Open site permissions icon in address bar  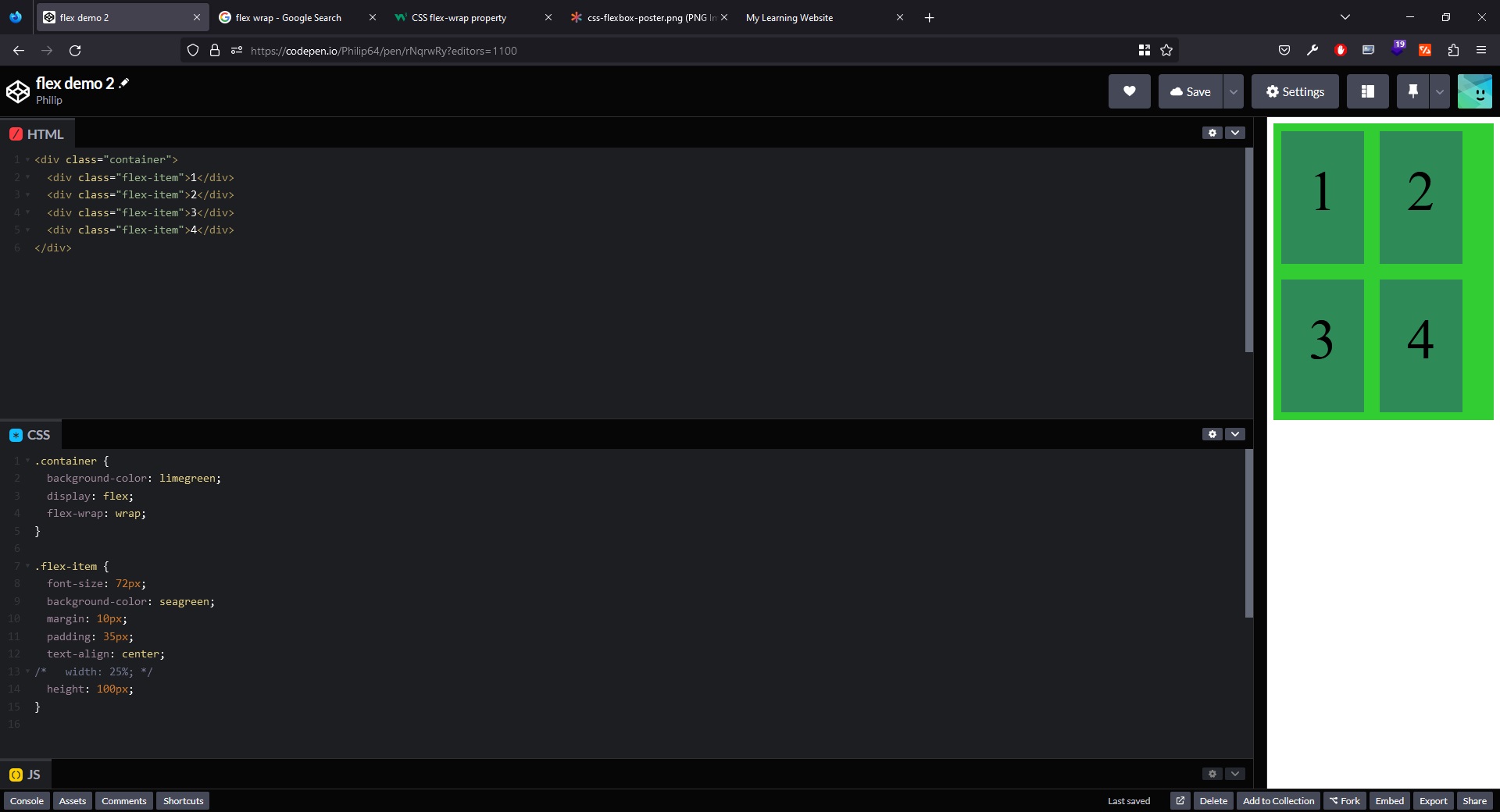click(237, 51)
